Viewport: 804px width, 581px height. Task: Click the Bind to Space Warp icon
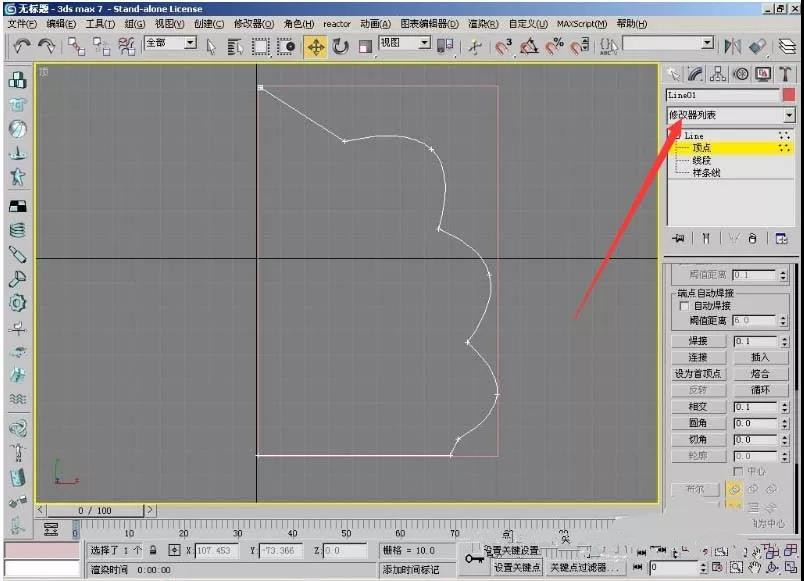[126, 46]
